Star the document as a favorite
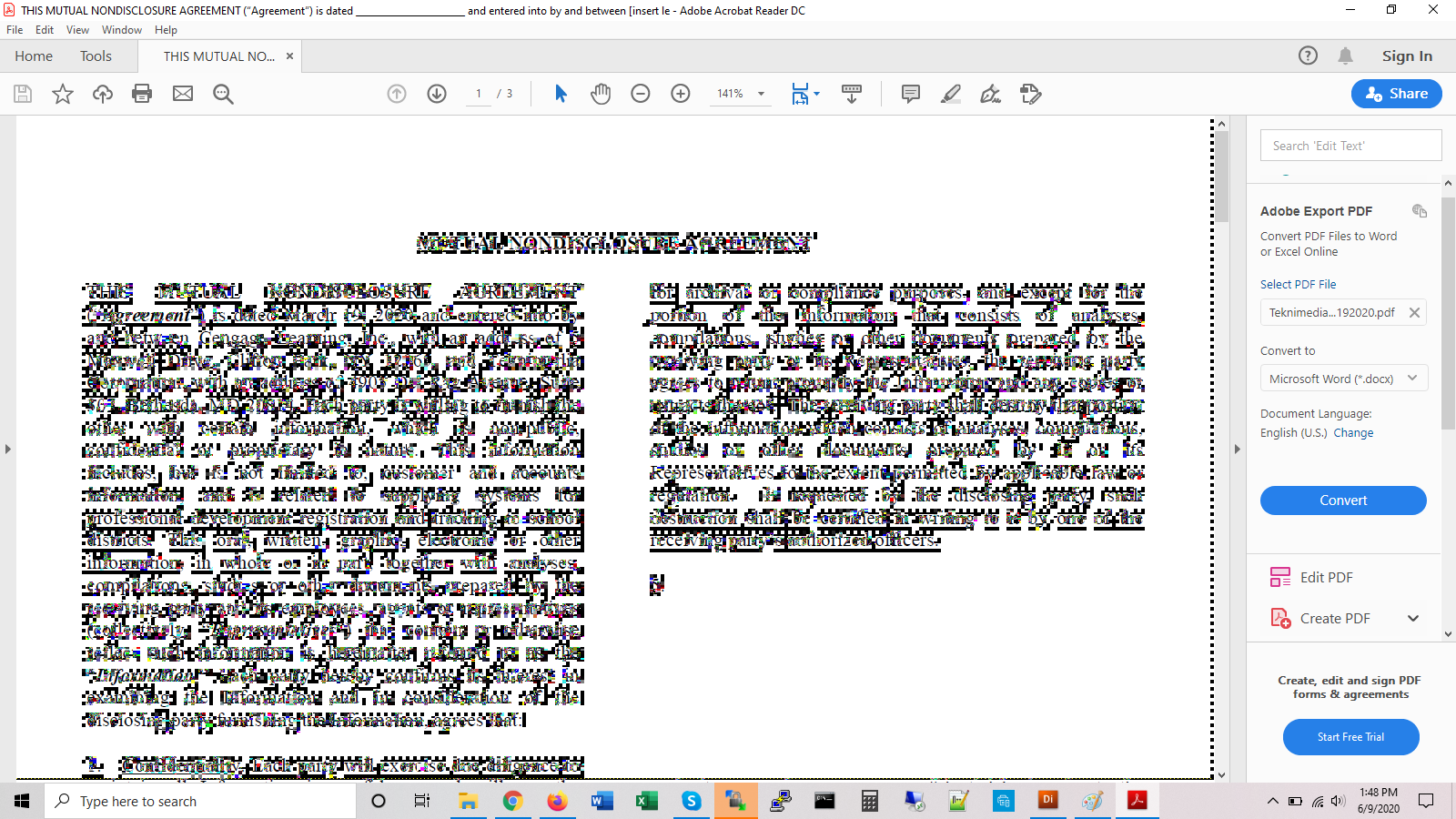 click(x=62, y=93)
